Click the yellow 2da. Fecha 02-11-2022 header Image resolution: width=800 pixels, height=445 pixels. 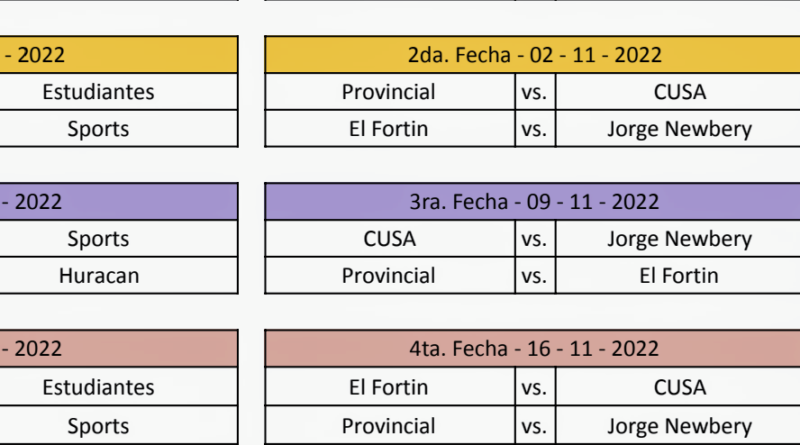tap(534, 56)
